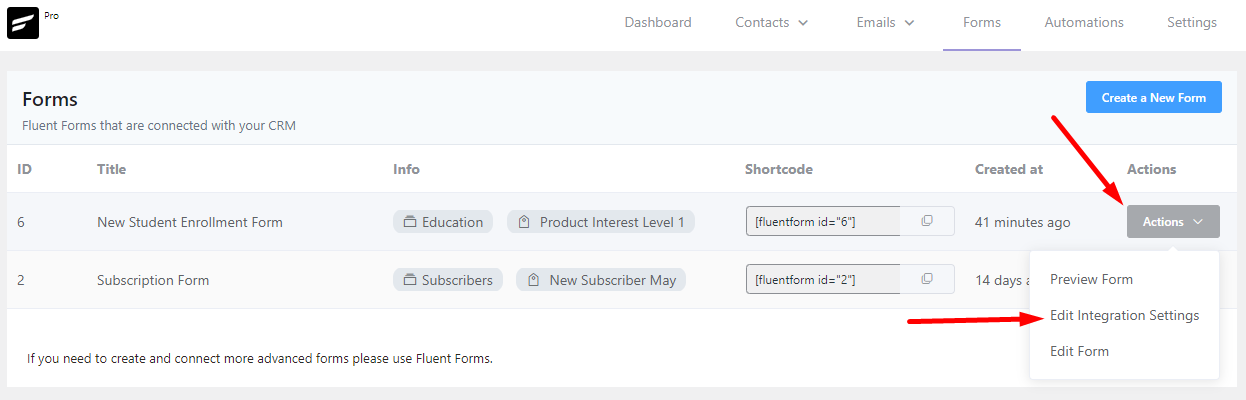1246x400 pixels.
Task: Go to the Dashboard tab
Action: coord(658,23)
